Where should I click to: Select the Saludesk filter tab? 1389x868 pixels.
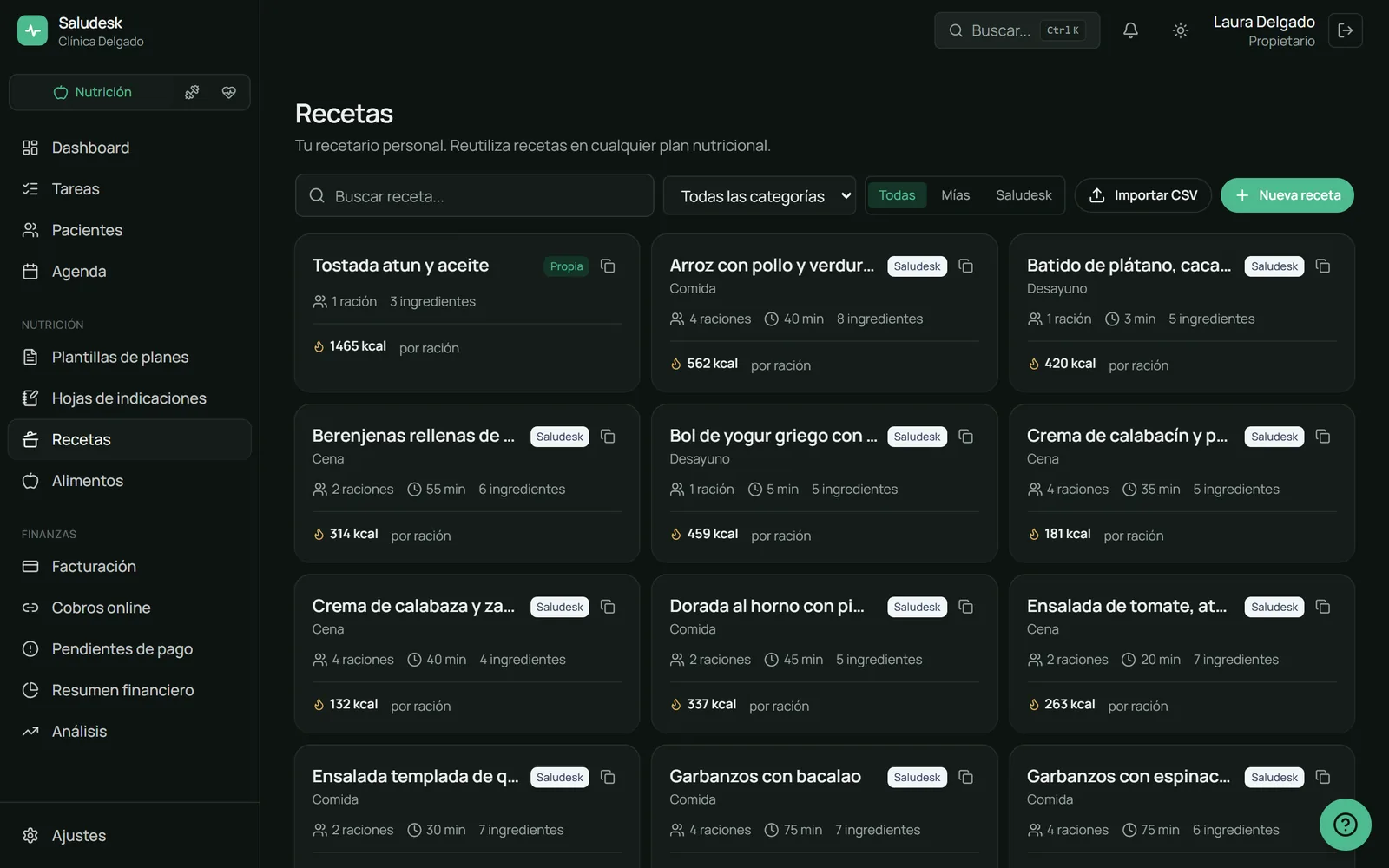(1024, 195)
